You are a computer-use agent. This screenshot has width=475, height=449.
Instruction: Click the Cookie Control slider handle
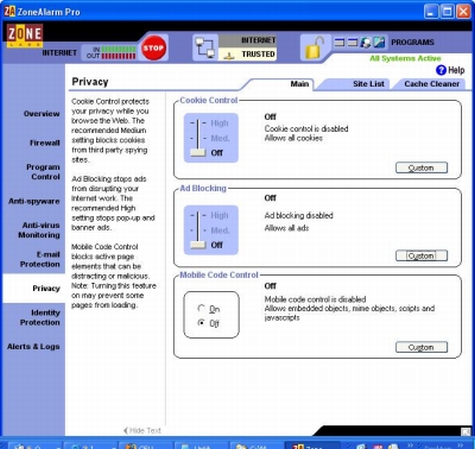(198, 153)
